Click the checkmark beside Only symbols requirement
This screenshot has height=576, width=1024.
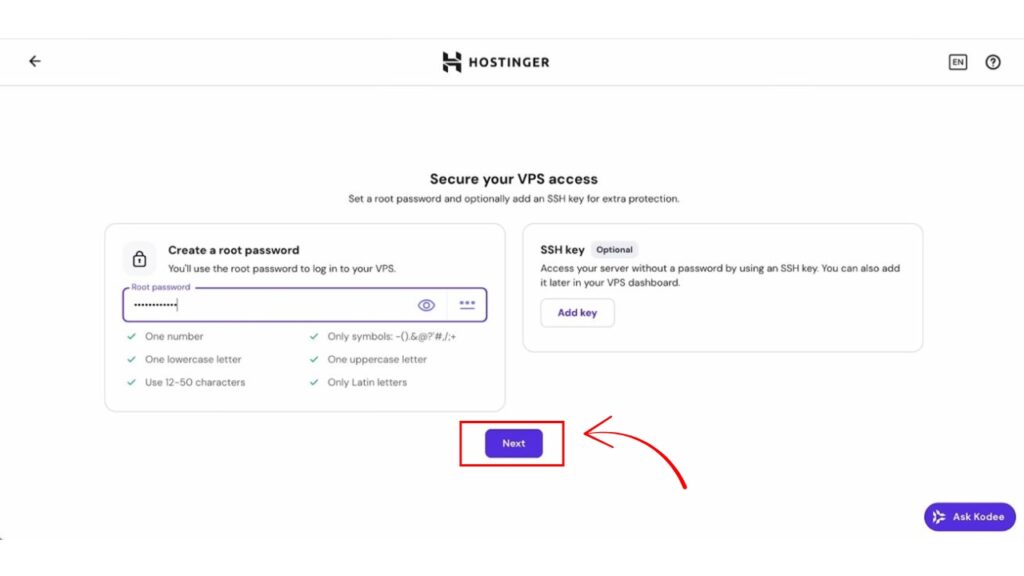(x=314, y=337)
